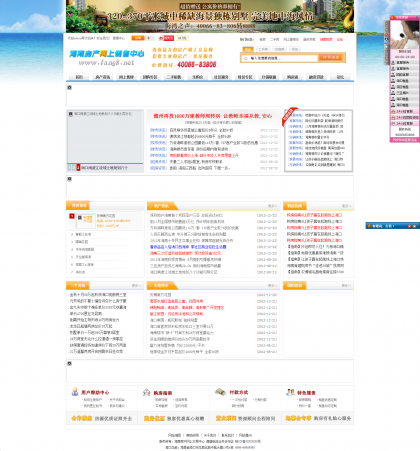Select the orange highlighted search category tab
Screen dimensions: 420x451
pos(248,49)
